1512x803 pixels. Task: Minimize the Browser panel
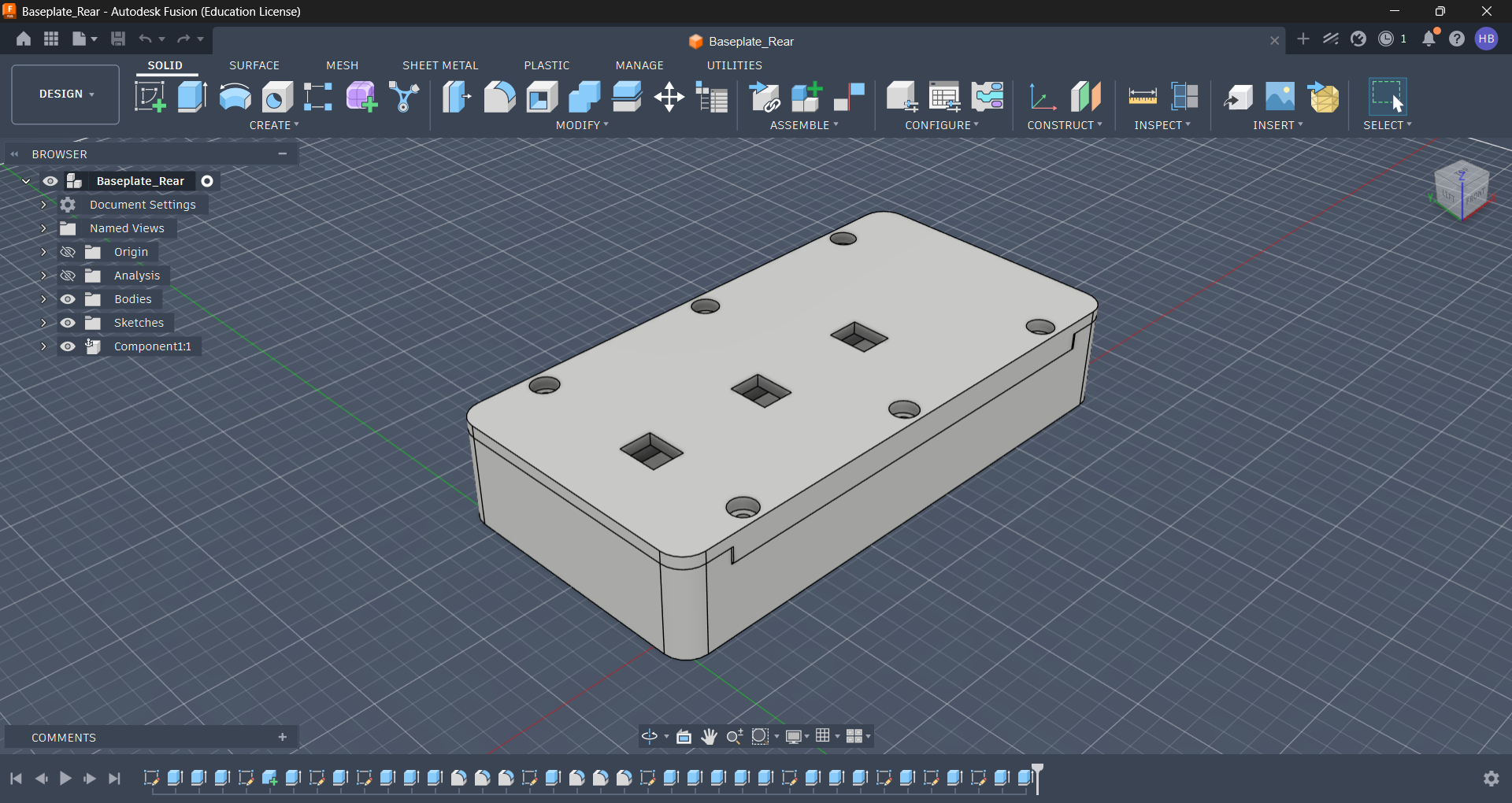pyautogui.click(x=282, y=154)
